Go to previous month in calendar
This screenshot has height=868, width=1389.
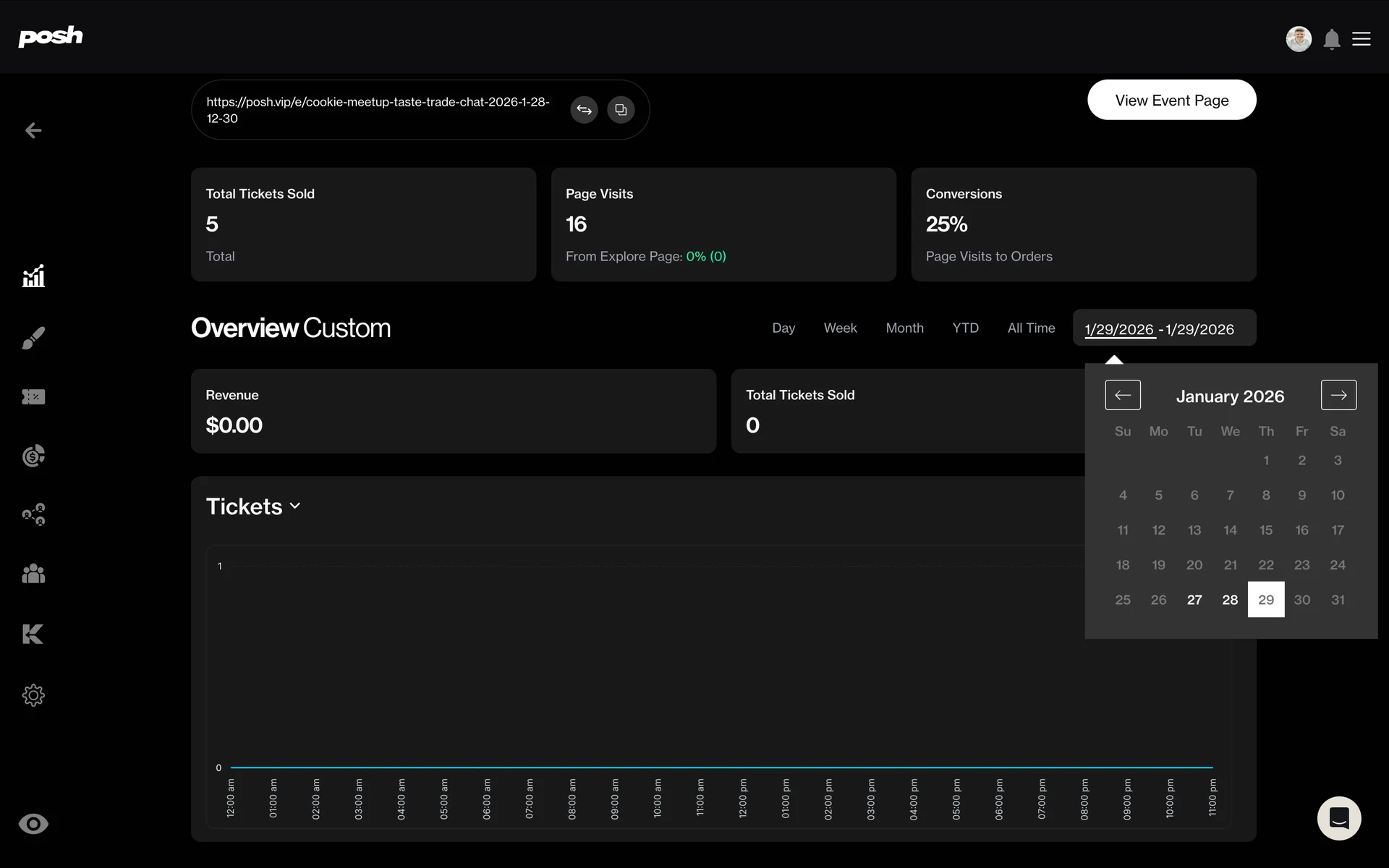[x=1122, y=395]
